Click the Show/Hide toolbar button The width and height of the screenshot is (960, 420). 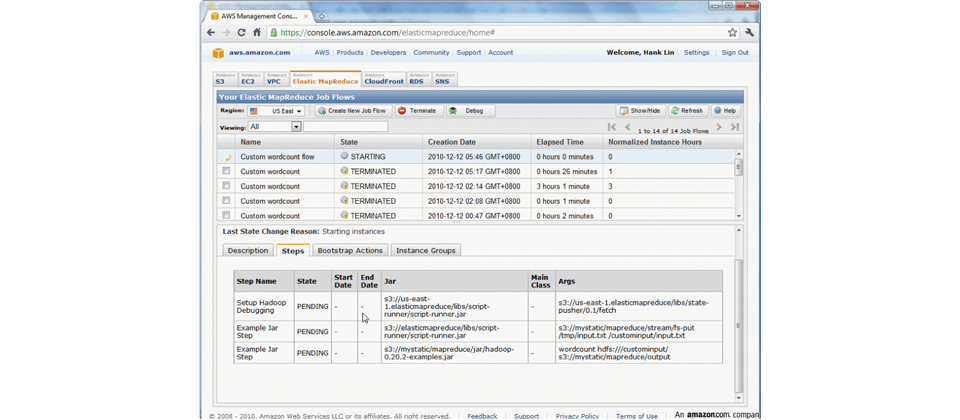640,111
